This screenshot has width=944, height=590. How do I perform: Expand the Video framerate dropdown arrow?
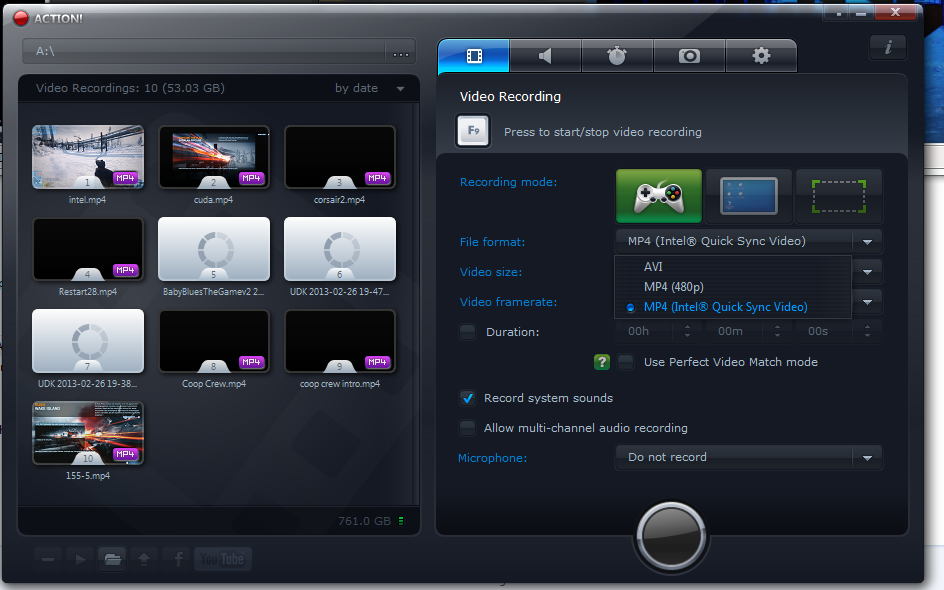[x=867, y=302]
